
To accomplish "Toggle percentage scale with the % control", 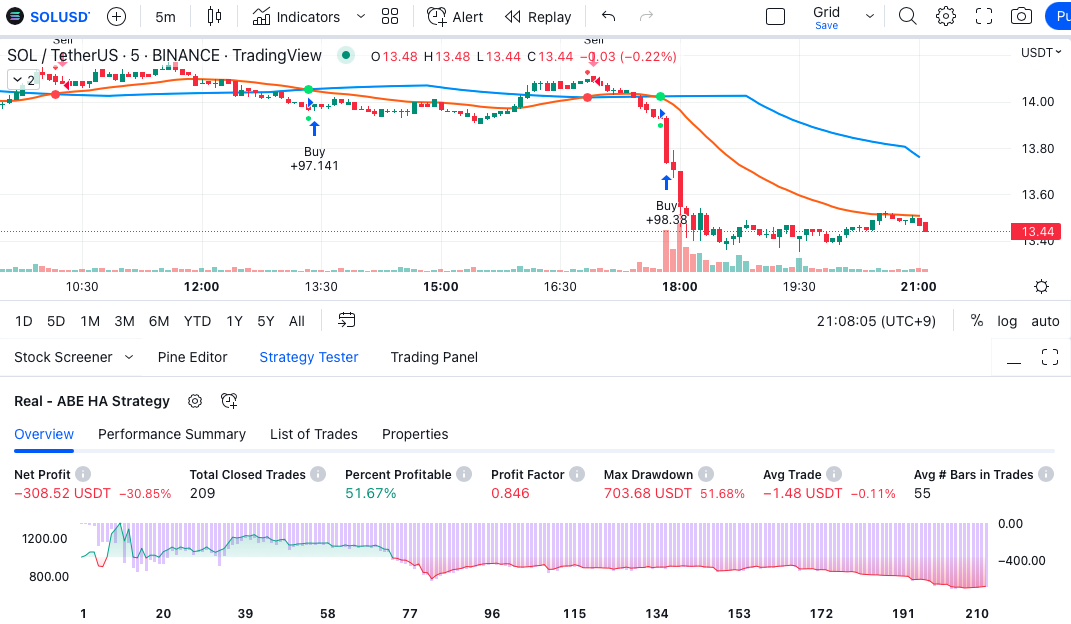I will click(x=977, y=321).
